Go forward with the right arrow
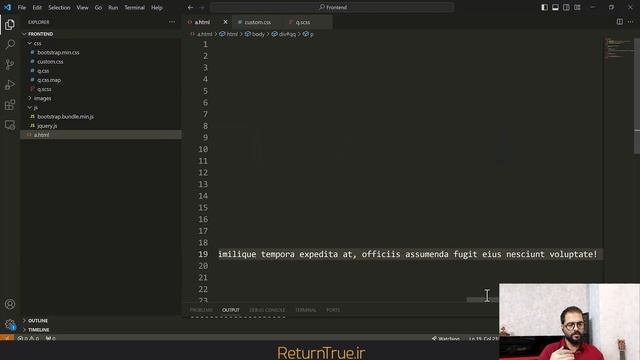This screenshot has width=640, height=360. pyautogui.click(x=202, y=7)
